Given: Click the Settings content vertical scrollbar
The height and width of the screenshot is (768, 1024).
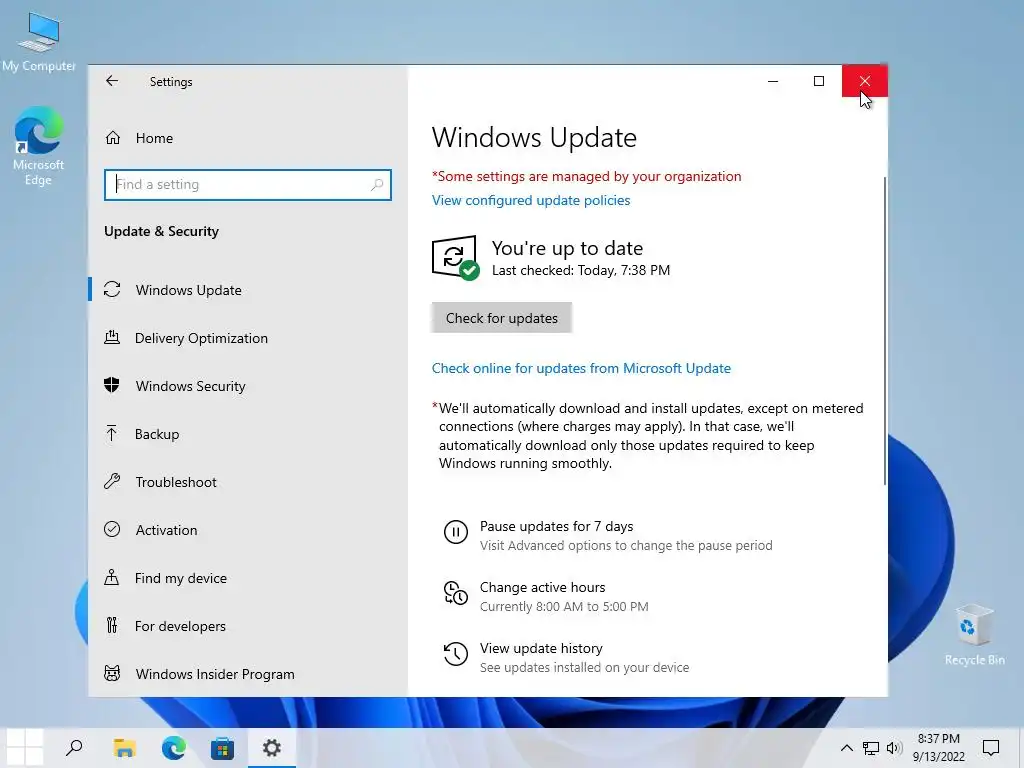Looking at the screenshot, I should click(885, 330).
